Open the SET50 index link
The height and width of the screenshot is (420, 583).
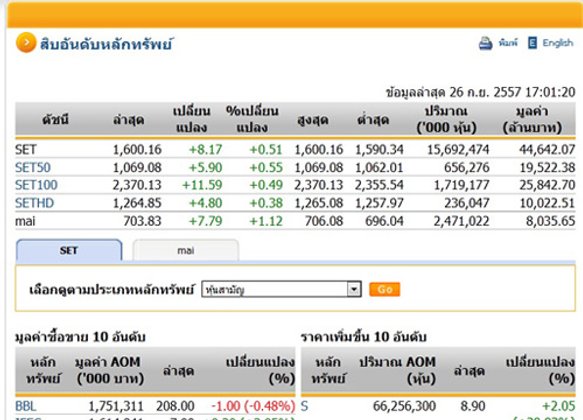33,167
